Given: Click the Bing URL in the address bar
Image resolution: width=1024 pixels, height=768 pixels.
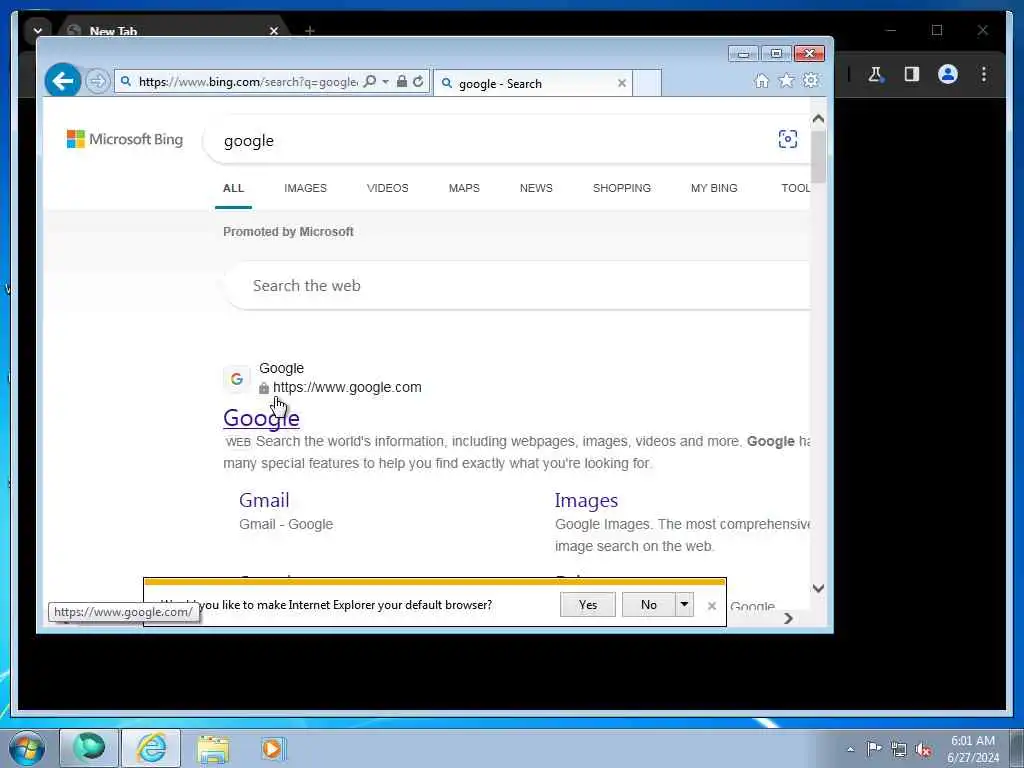Looking at the screenshot, I should [248, 82].
